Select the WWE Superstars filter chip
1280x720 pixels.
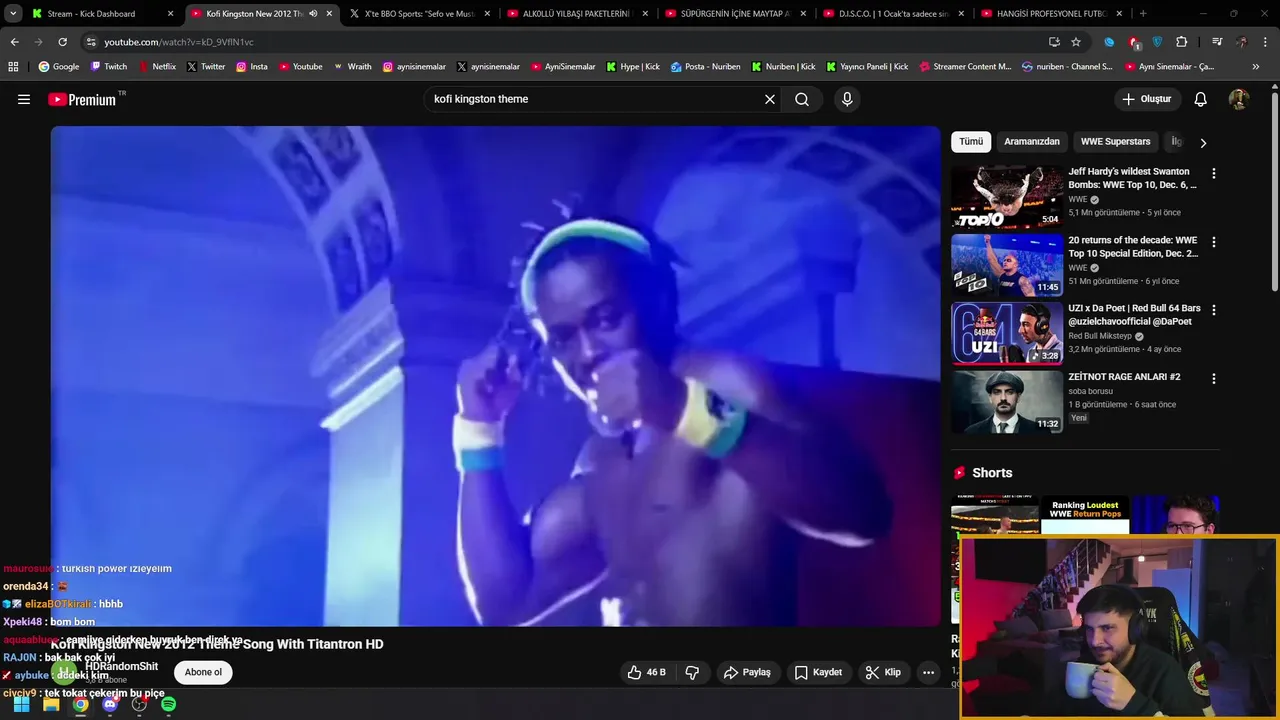coord(1115,142)
